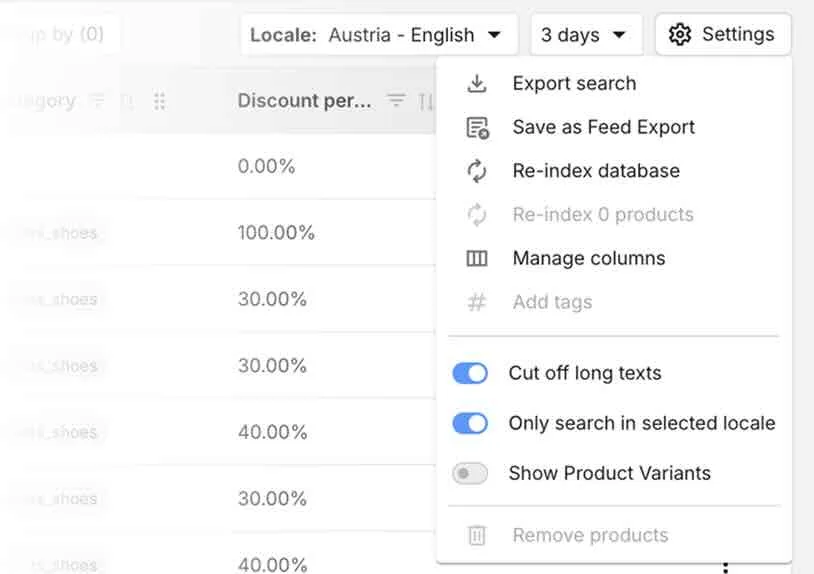Screen dimensions: 814x574
Task: Select Export search menu entry
Action: click(x=574, y=84)
